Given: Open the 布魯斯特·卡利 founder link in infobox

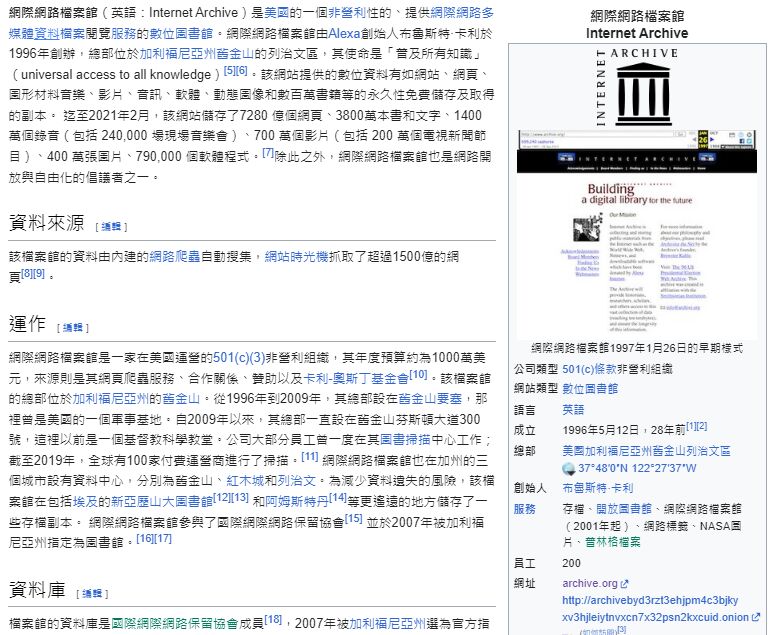Looking at the screenshot, I should point(597,488).
